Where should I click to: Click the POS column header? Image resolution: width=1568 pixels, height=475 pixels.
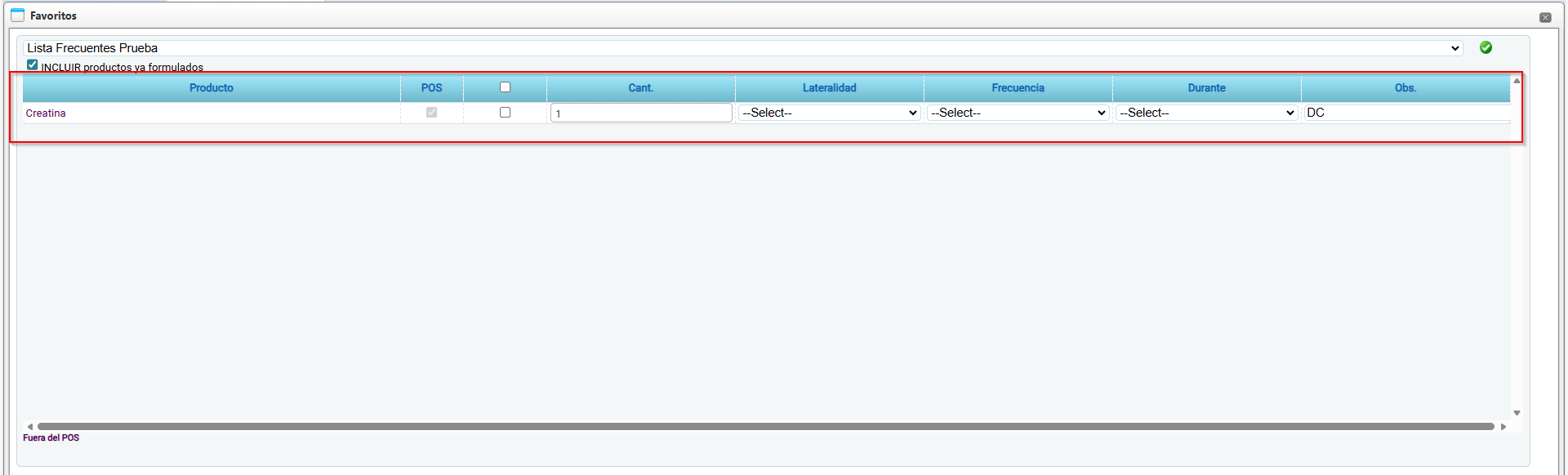coord(431,88)
